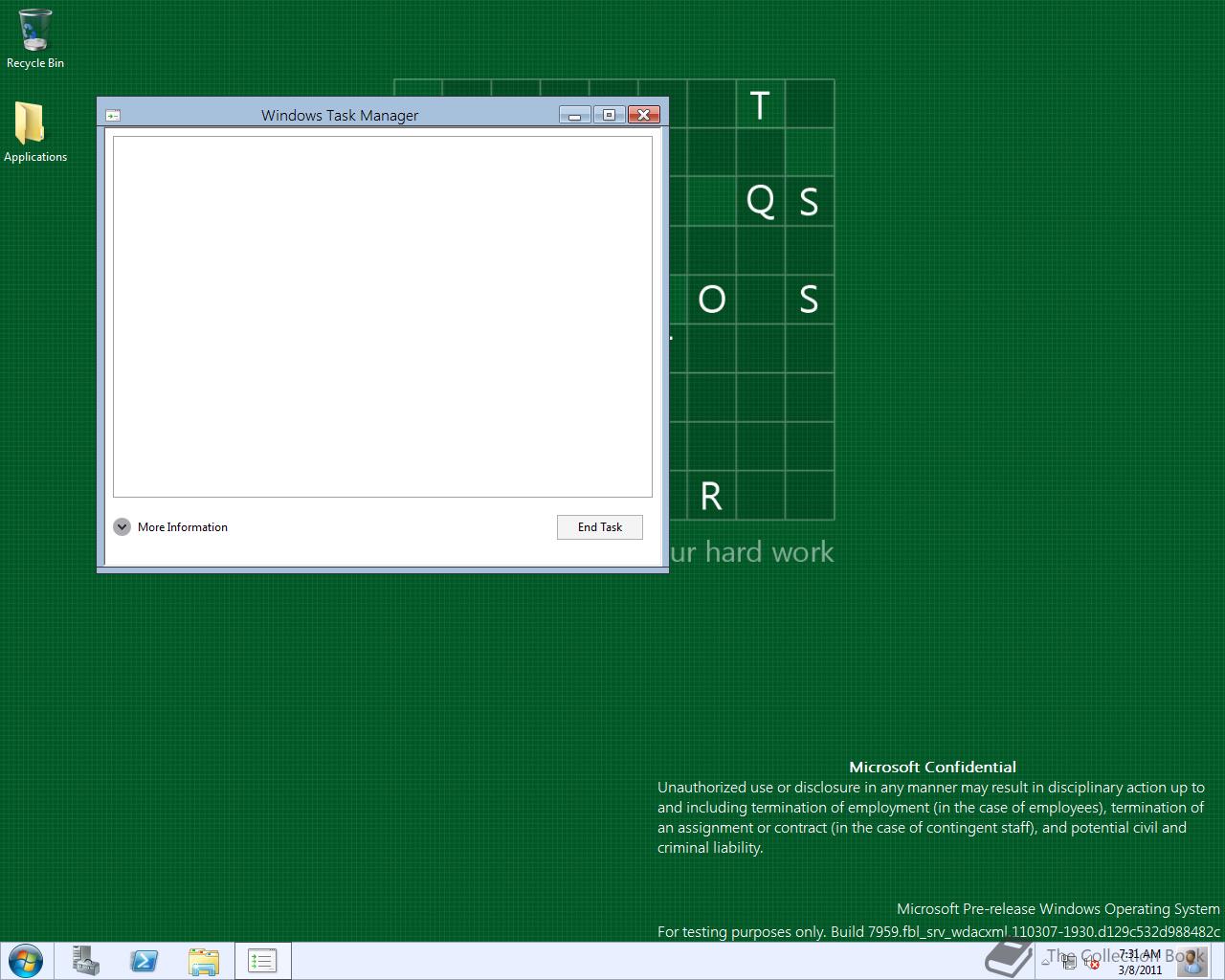Open Windows Explorer from the taskbar
This screenshot has width=1225, height=980.
(203, 961)
